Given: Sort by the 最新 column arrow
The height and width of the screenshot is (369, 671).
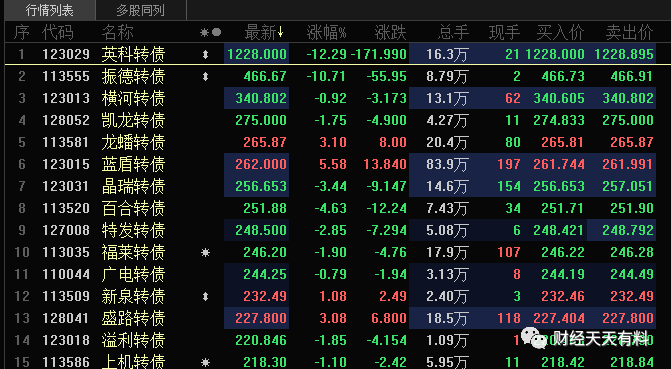Looking at the screenshot, I should point(280,32).
